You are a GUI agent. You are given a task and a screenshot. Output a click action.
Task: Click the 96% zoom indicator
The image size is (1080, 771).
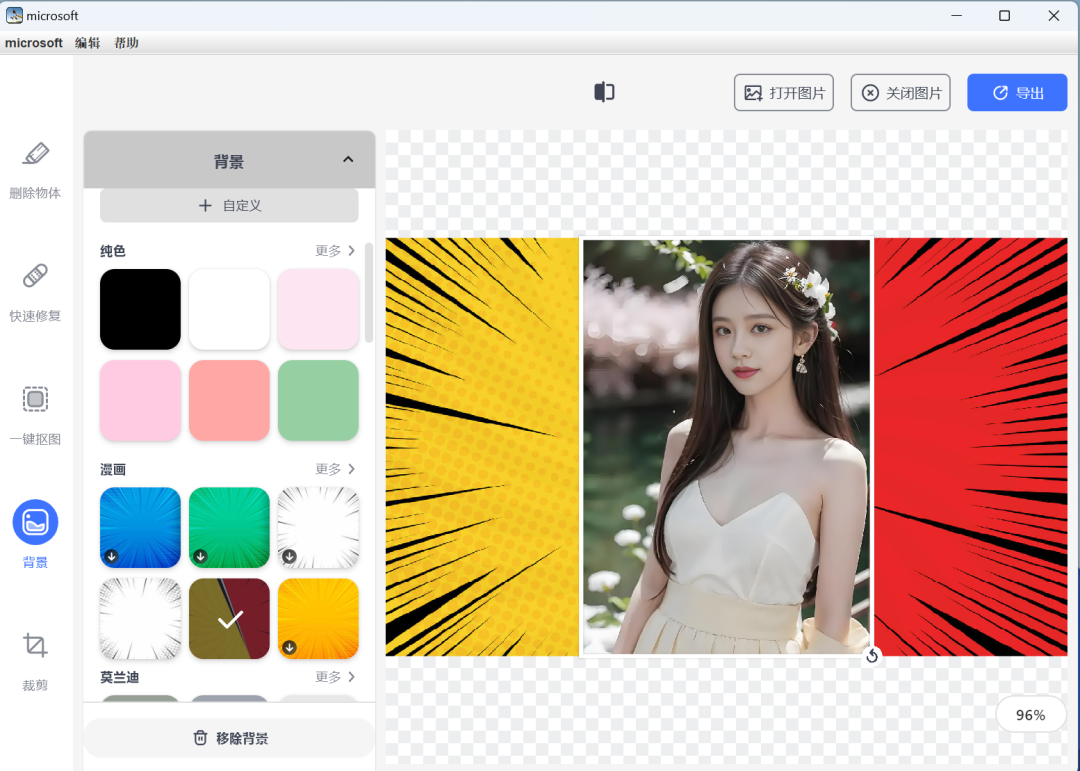[1030, 714]
